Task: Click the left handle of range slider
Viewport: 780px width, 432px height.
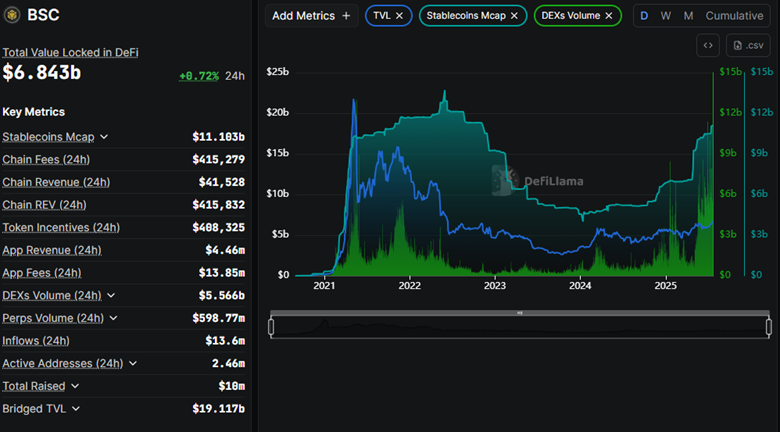Action: click(271, 327)
